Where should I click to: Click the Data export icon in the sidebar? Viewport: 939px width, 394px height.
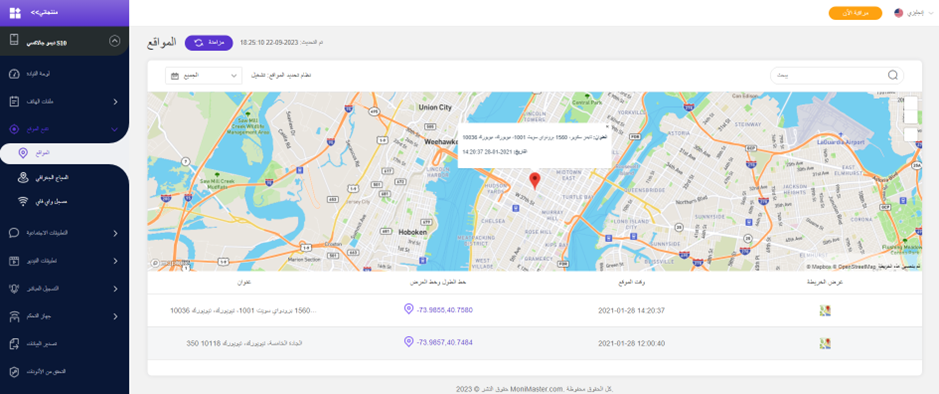15,344
